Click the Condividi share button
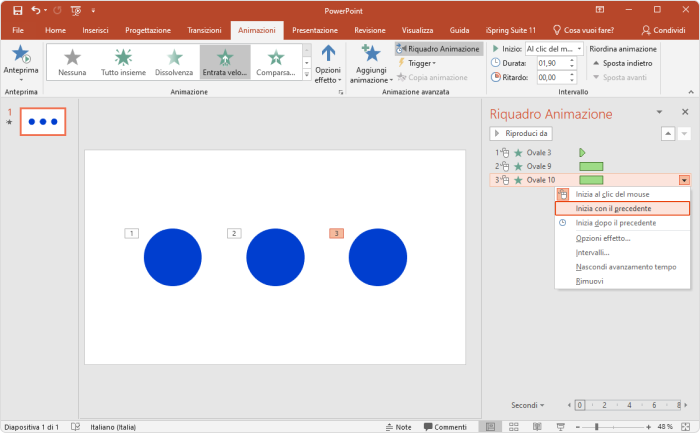The image size is (700, 433). pyautogui.click(x=663, y=30)
